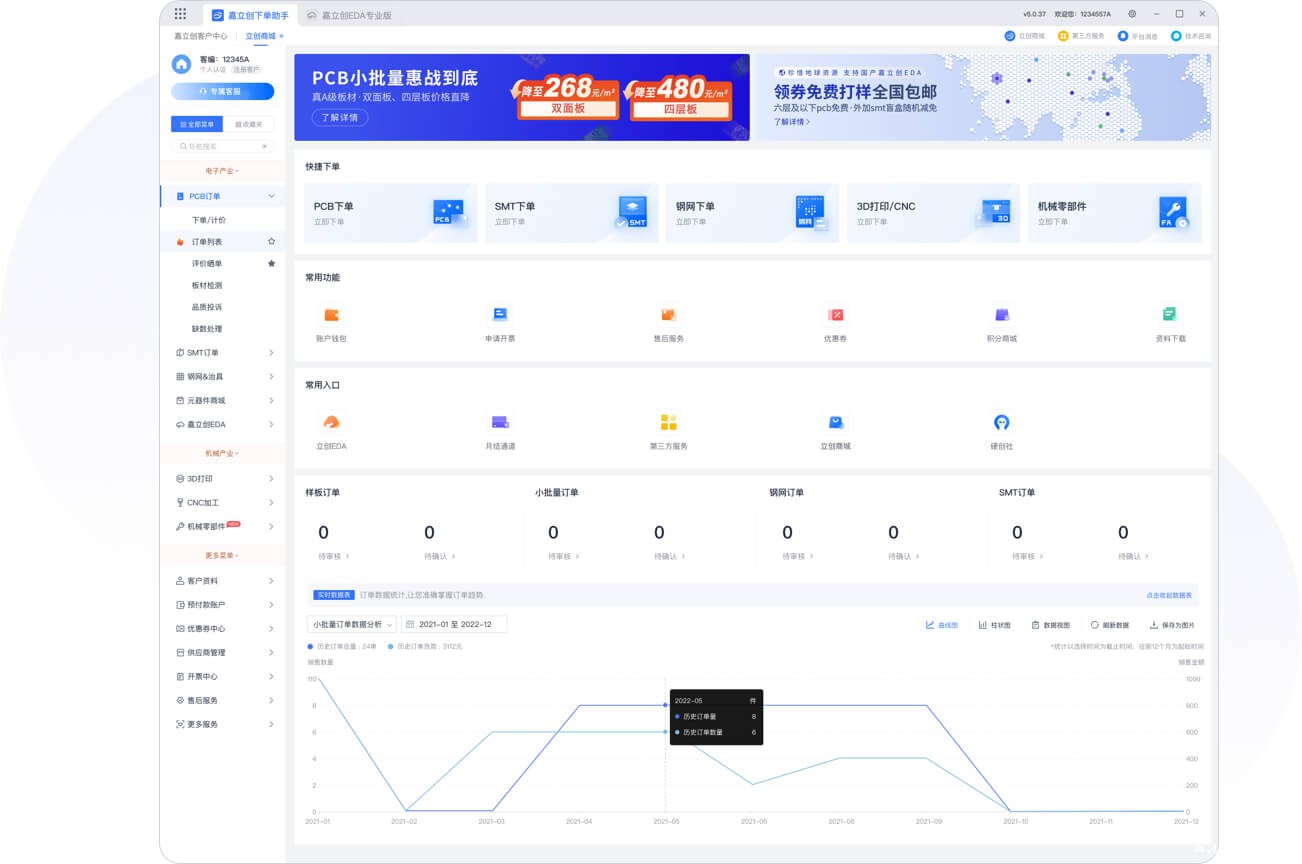Open the app grid menu icon

[180, 14]
